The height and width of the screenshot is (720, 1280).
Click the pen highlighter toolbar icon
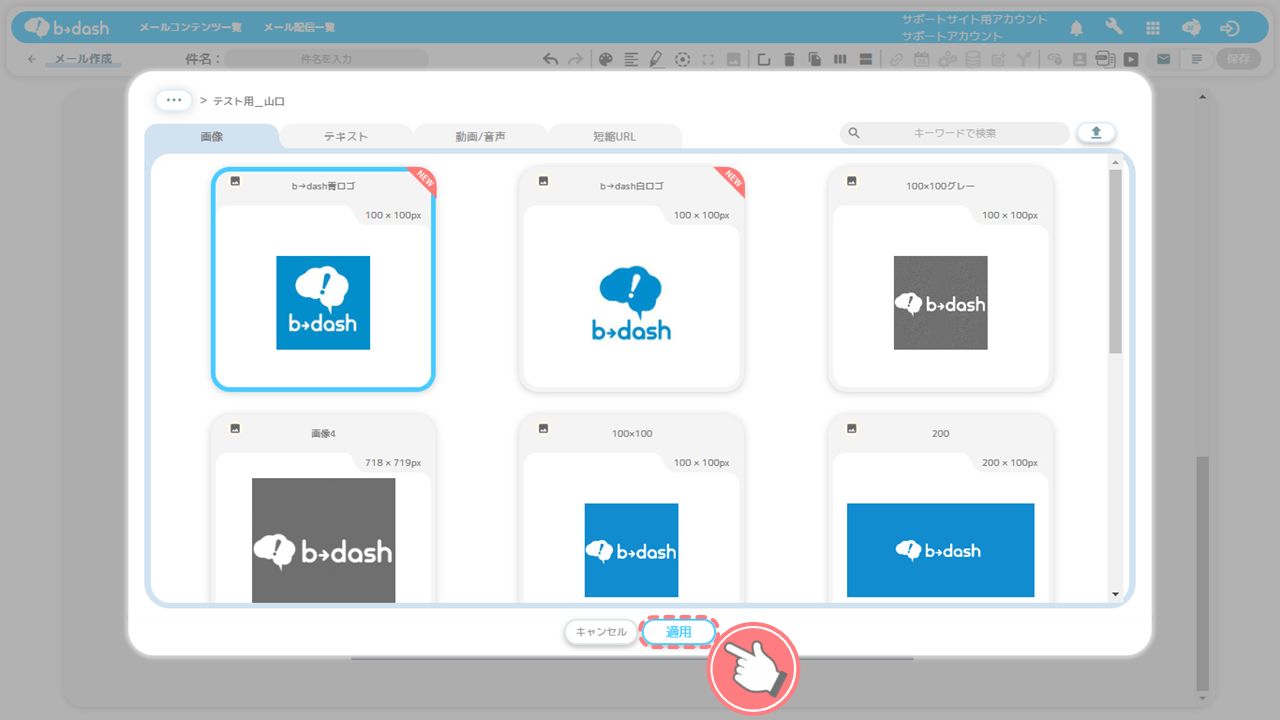pos(656,59)
